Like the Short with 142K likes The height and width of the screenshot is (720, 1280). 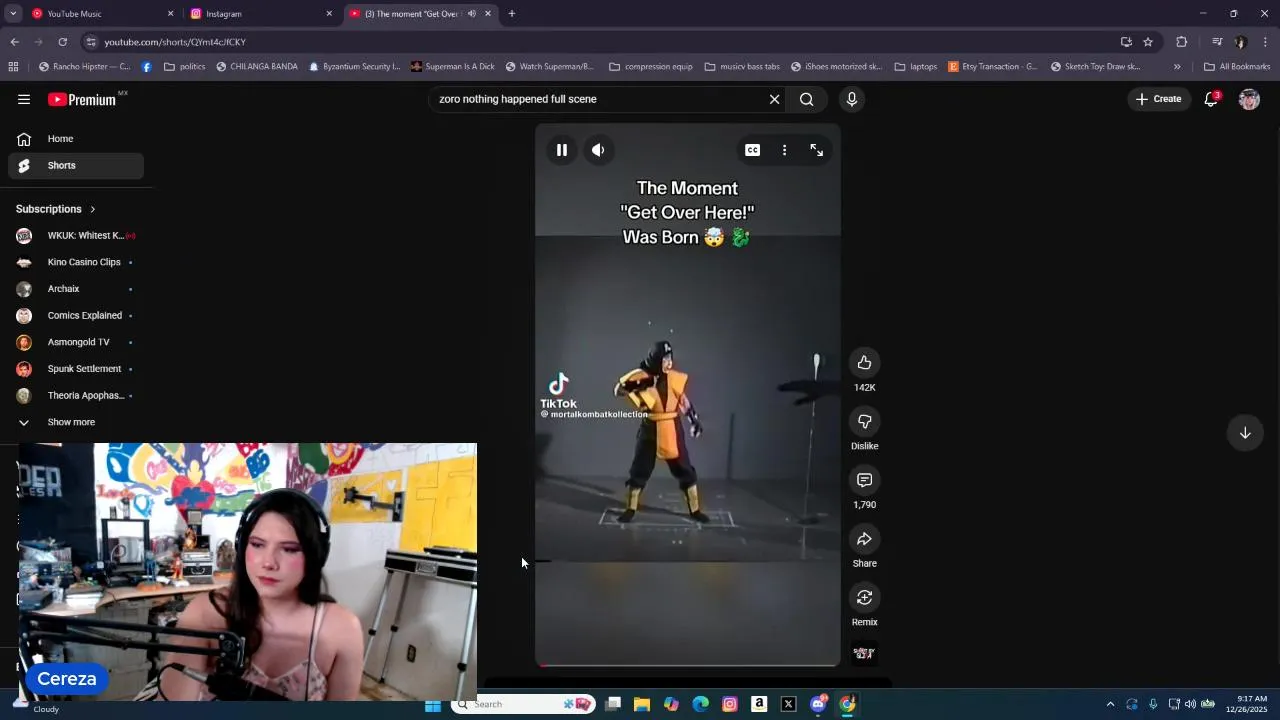[864, 363]
